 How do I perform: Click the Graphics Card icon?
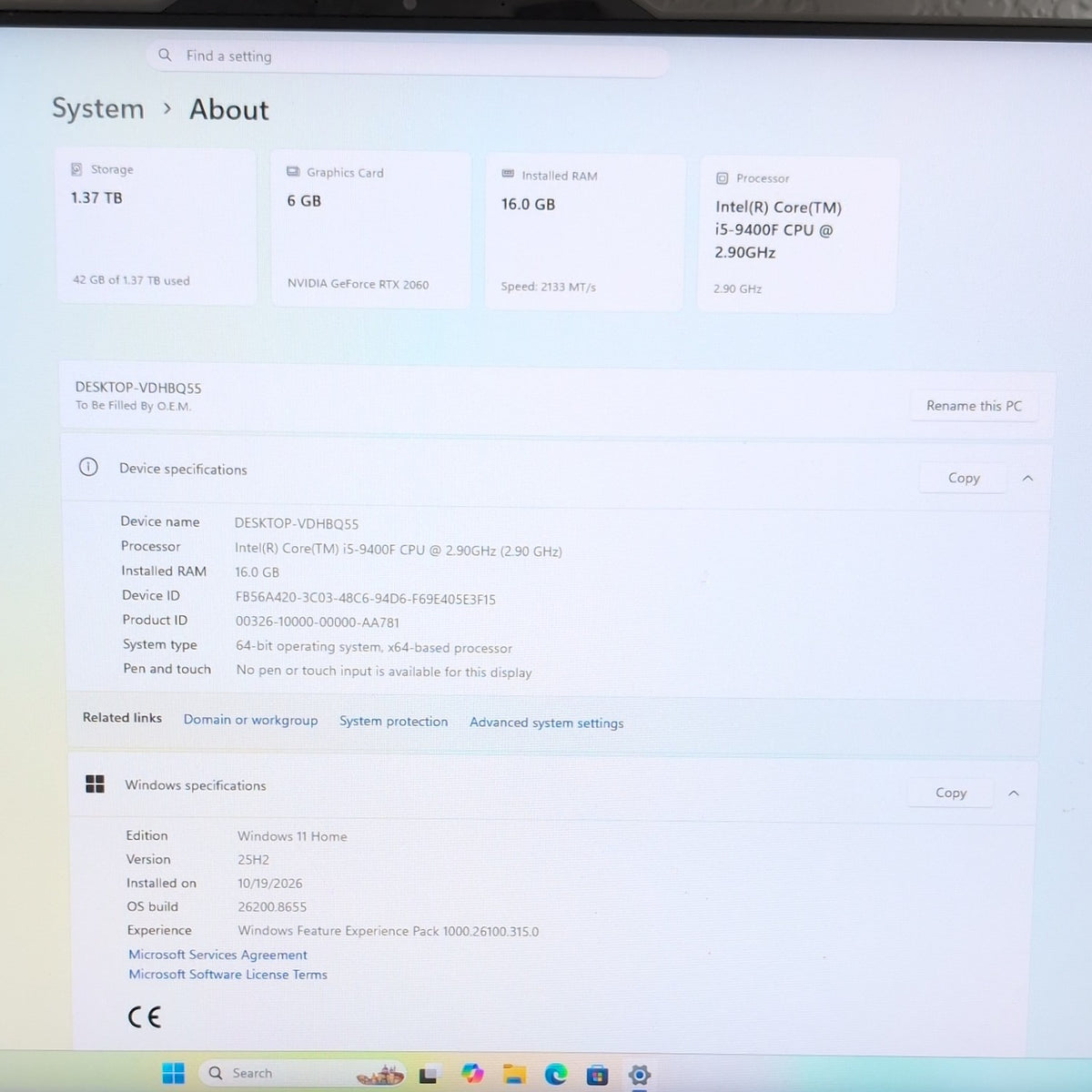click(x=293, y=171)
